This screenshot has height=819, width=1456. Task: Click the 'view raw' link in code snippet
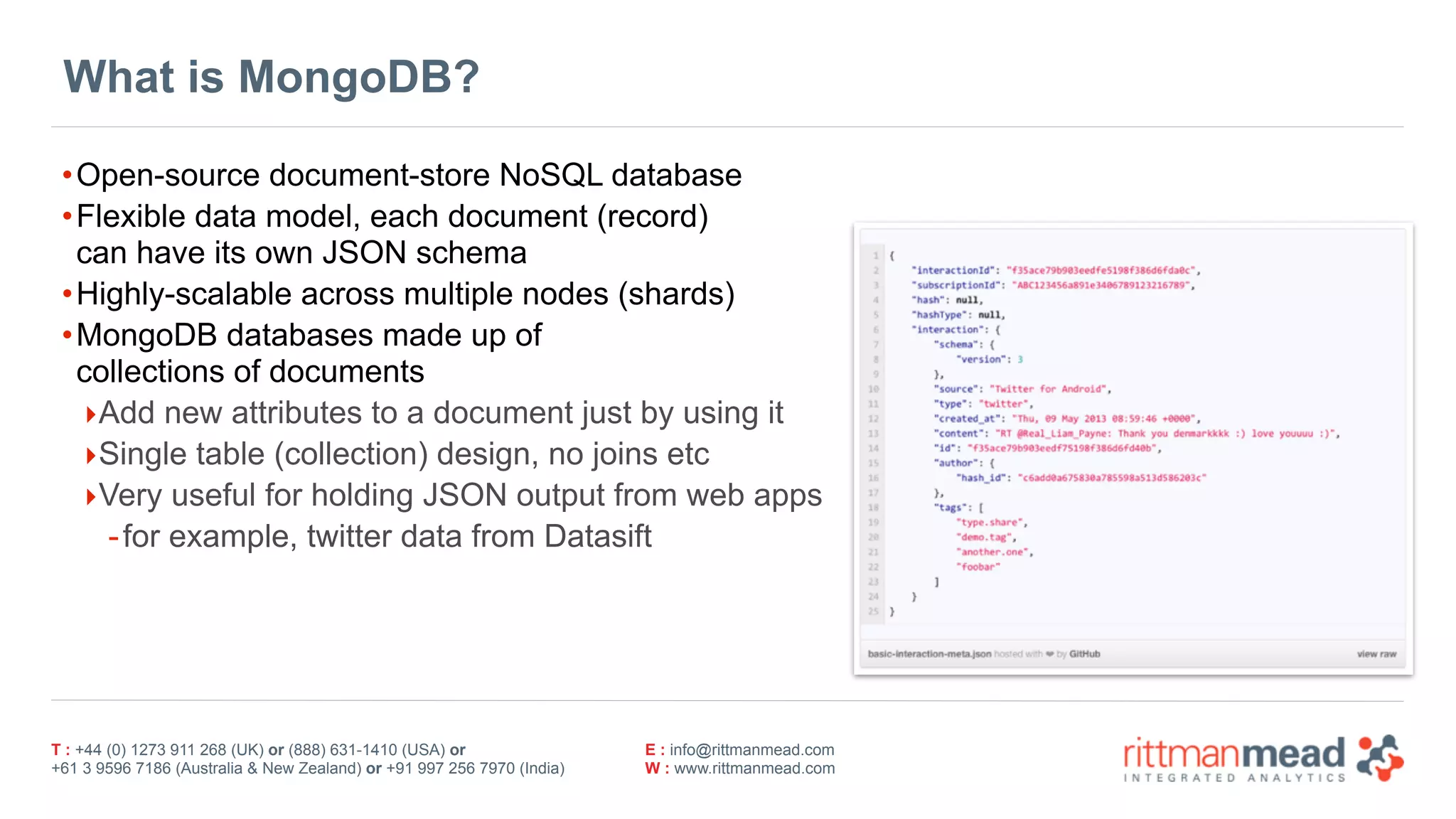point(1376,654)
